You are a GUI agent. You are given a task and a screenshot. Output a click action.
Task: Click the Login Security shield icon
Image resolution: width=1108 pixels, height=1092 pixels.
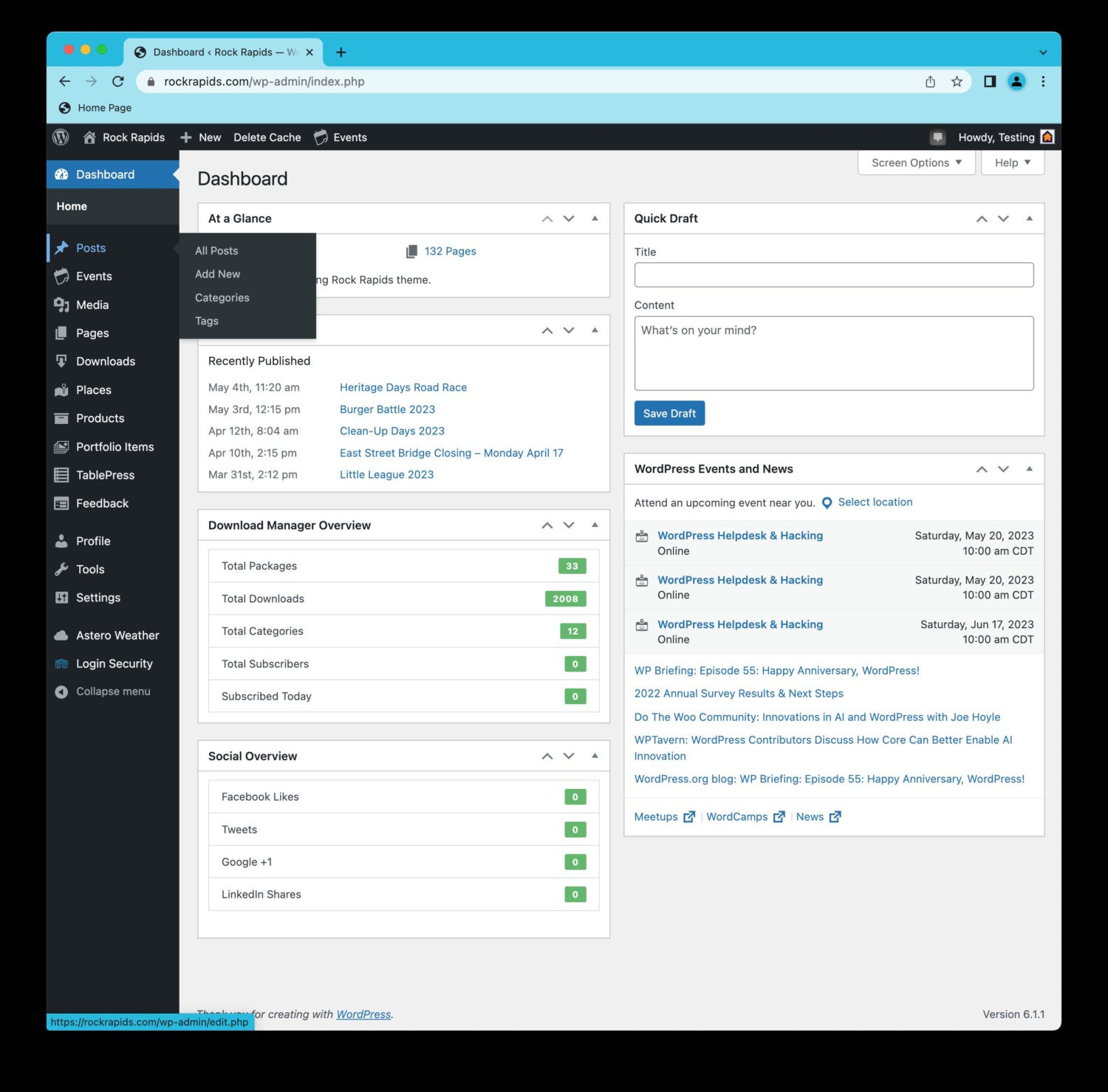[x=62, y=663]
